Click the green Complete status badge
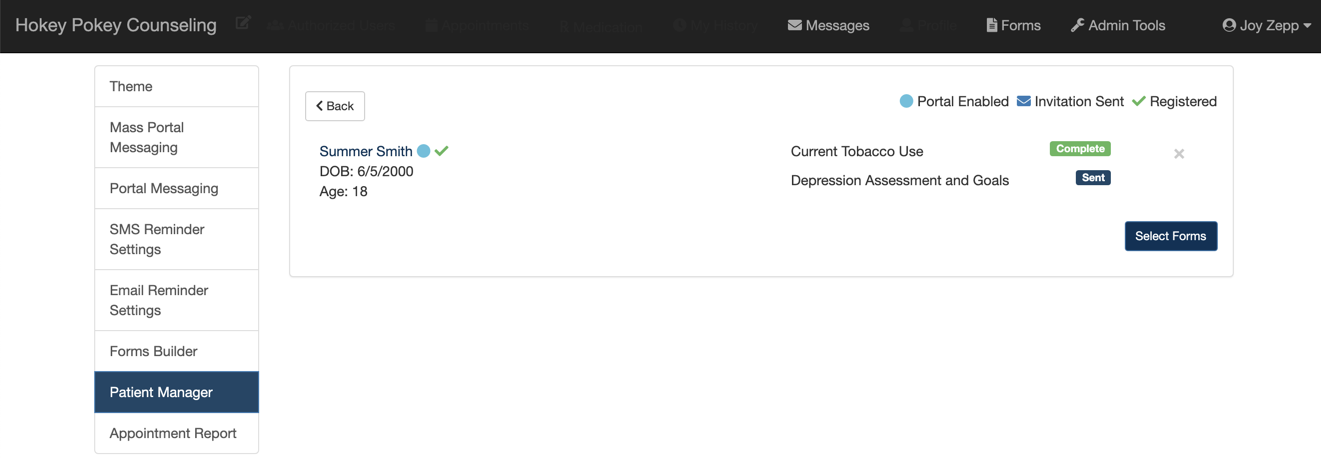1321x458 pixels. click(x=1080, y=149)
